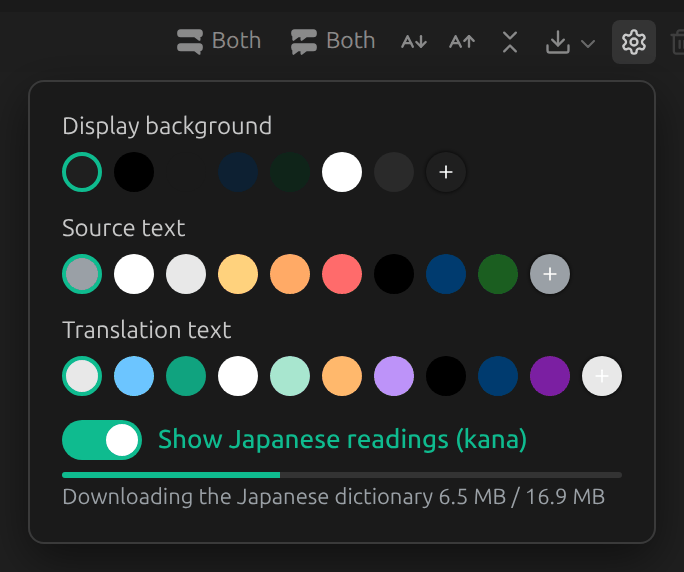Set Source text color to orange
Image resolution: width=684 pixels, height=572 pixels.
coord(290,274)
